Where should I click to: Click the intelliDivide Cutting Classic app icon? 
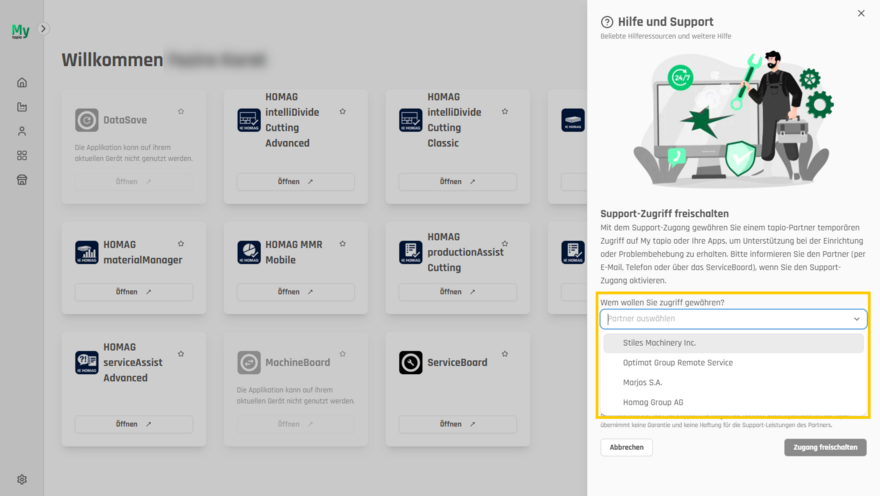pos(411,120)
